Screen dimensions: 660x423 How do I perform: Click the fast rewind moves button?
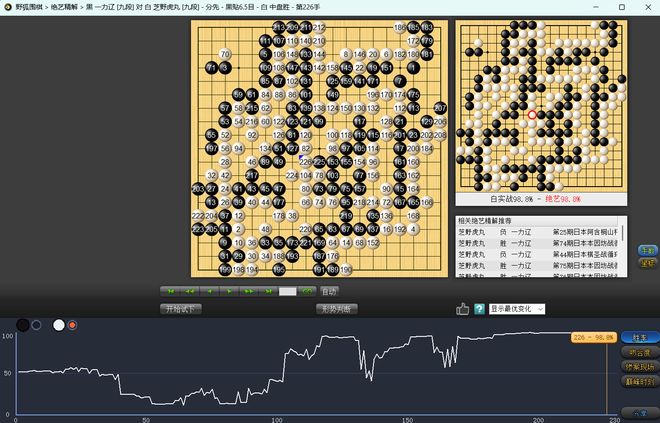(x=190, y=291)
